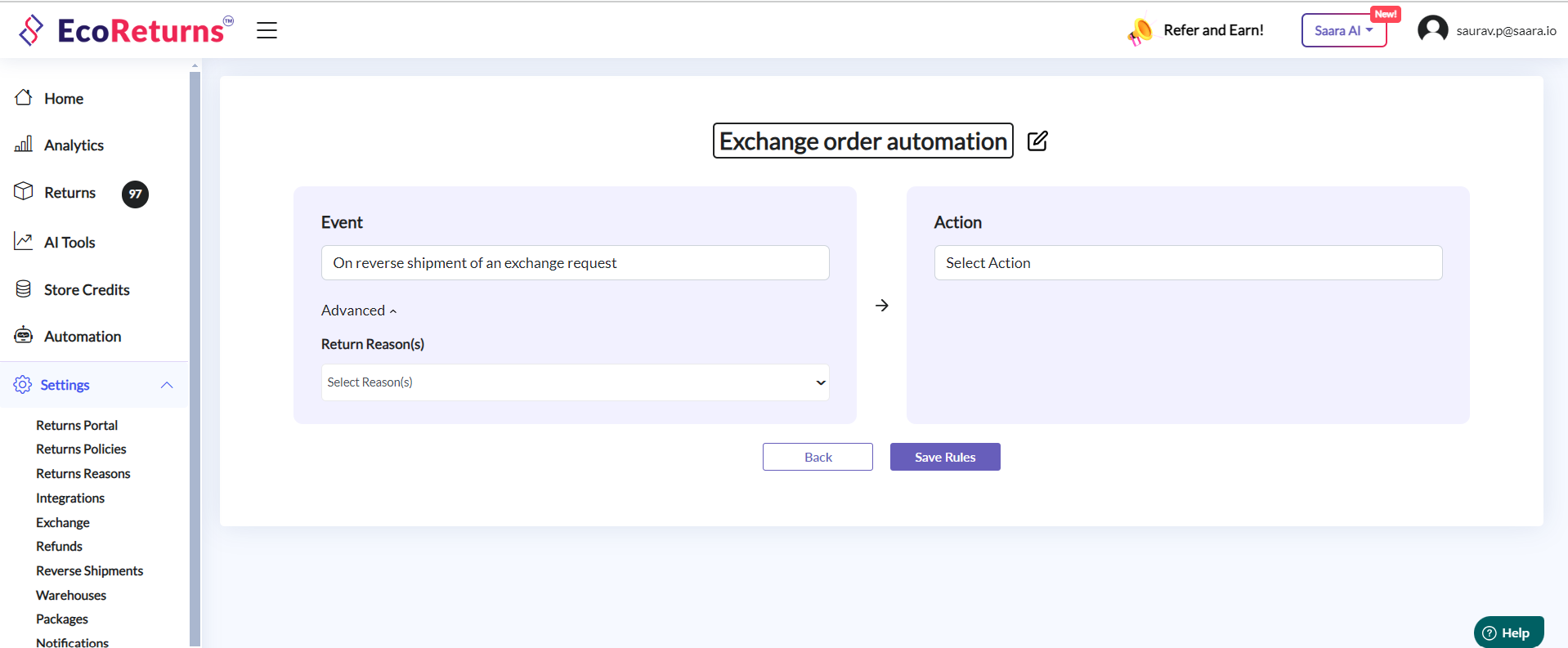Open the Select Action dropdown
Image resolution: width=1568 pixels, height=648 pixels.
coord(1187,263)
